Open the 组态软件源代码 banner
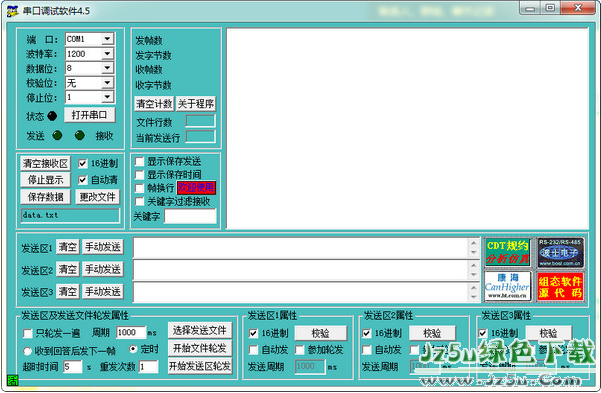The width and height of the screenshot is (601, 393). (x=560, y=286)
